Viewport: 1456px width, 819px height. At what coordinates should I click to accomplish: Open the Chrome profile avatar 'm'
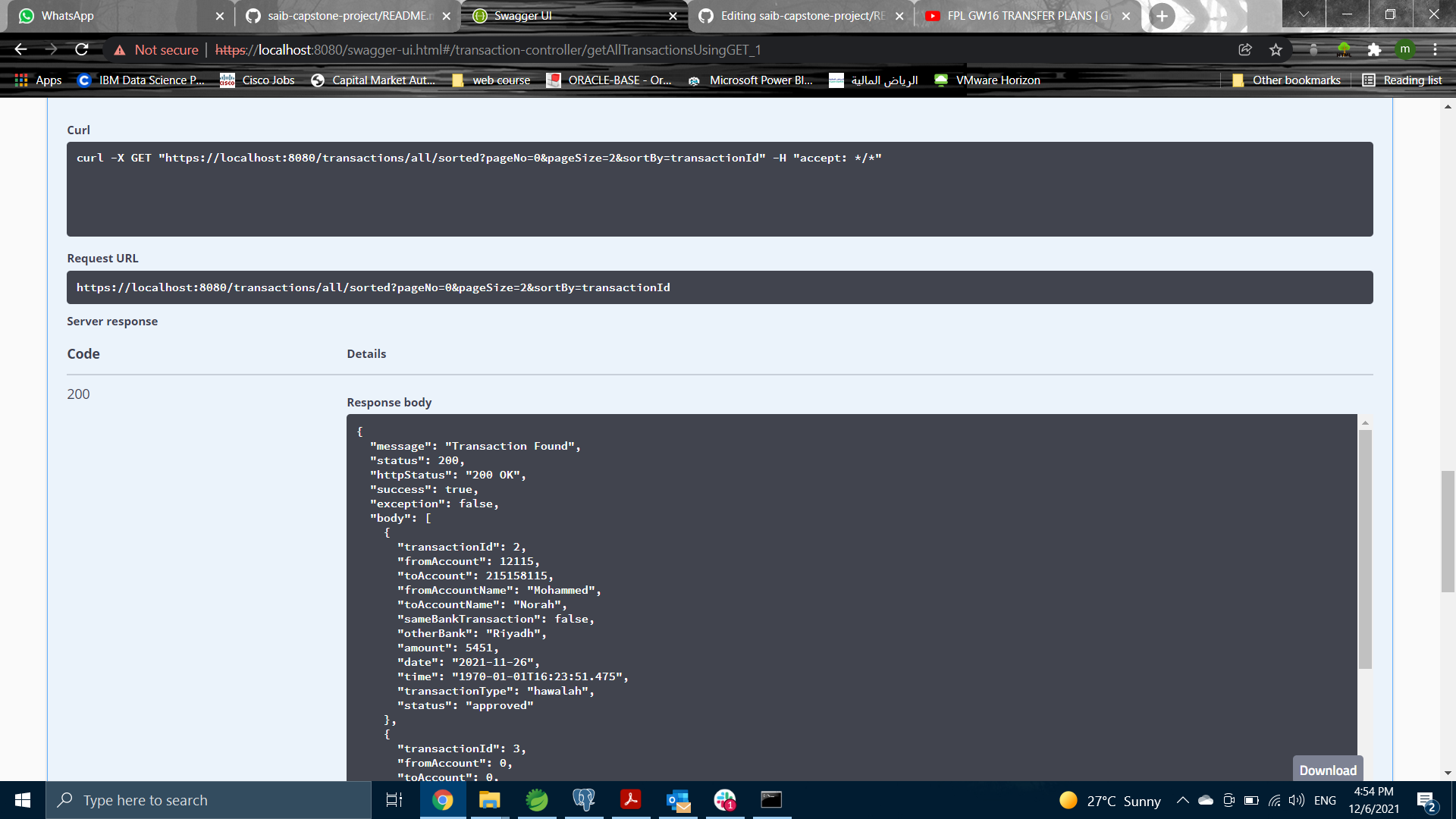tap(1404, 50)
